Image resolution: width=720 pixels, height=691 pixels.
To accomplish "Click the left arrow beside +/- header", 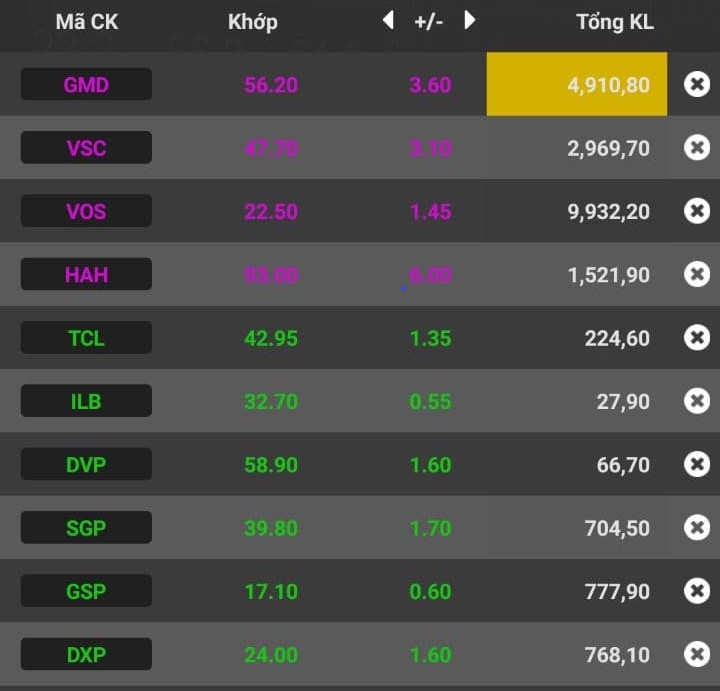I will point(388,20).
